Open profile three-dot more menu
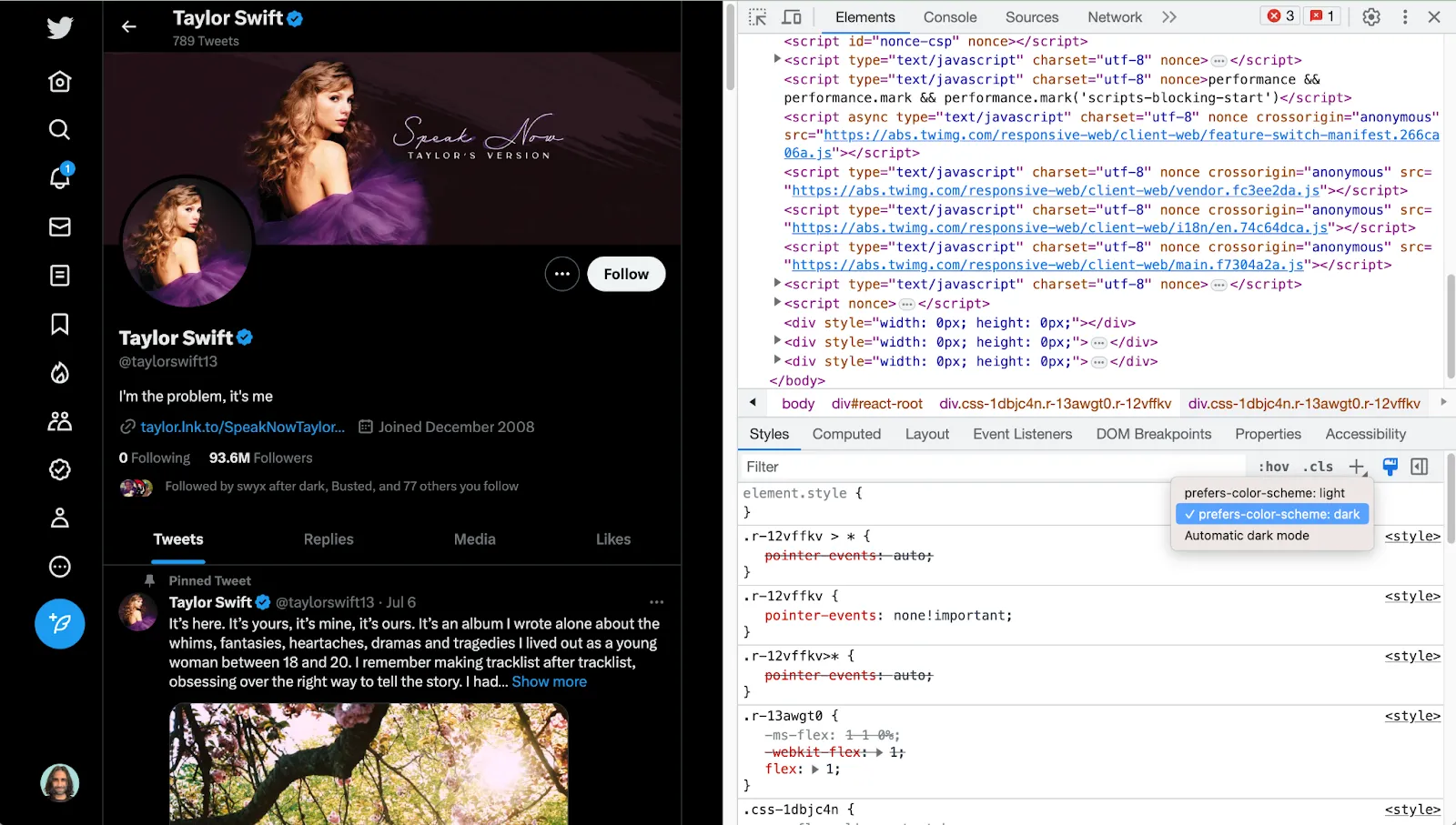 pos(562,274)
